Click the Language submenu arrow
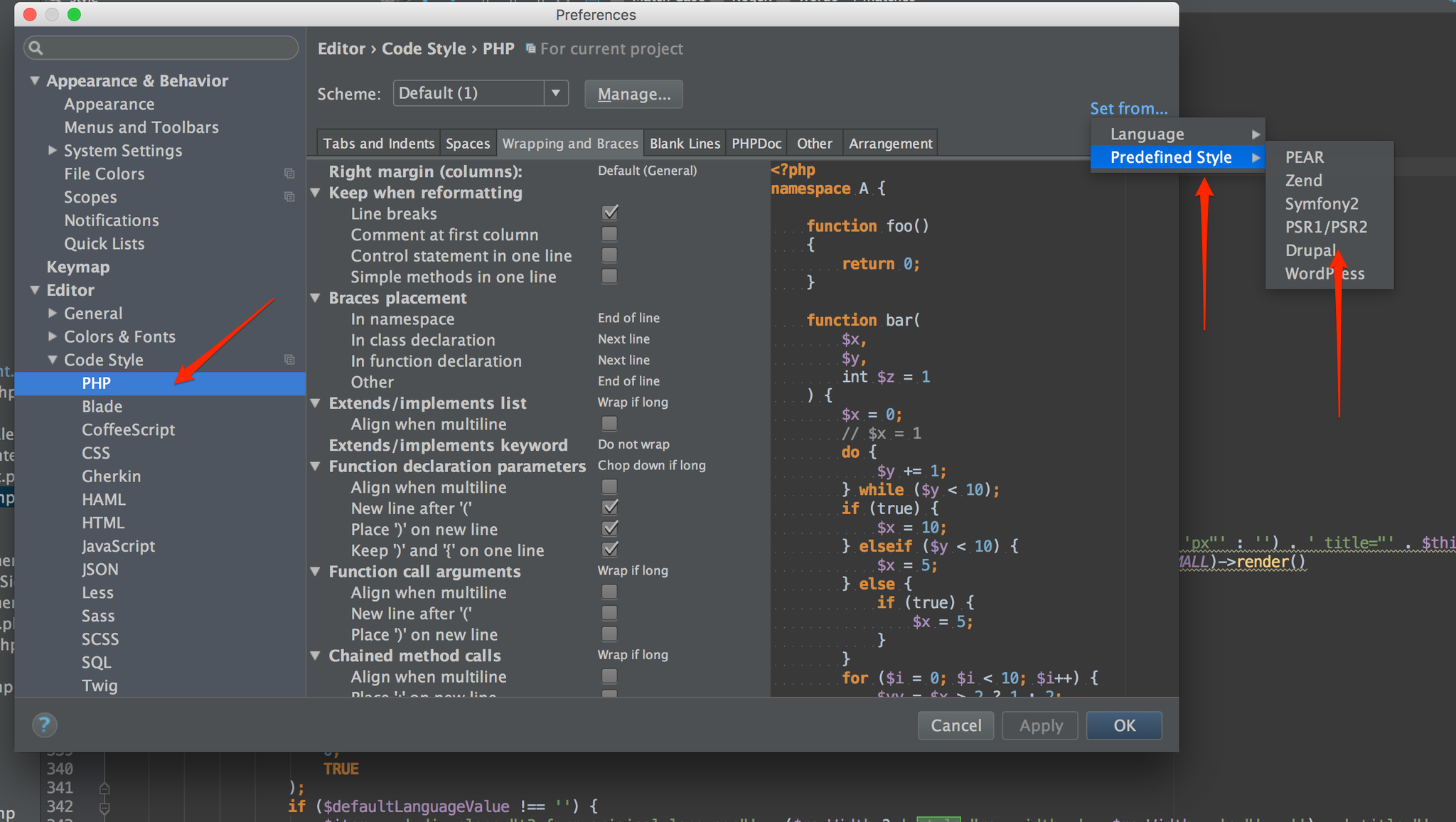The width and height of the screenshot is (1456, 822). tap(1256, 134)
